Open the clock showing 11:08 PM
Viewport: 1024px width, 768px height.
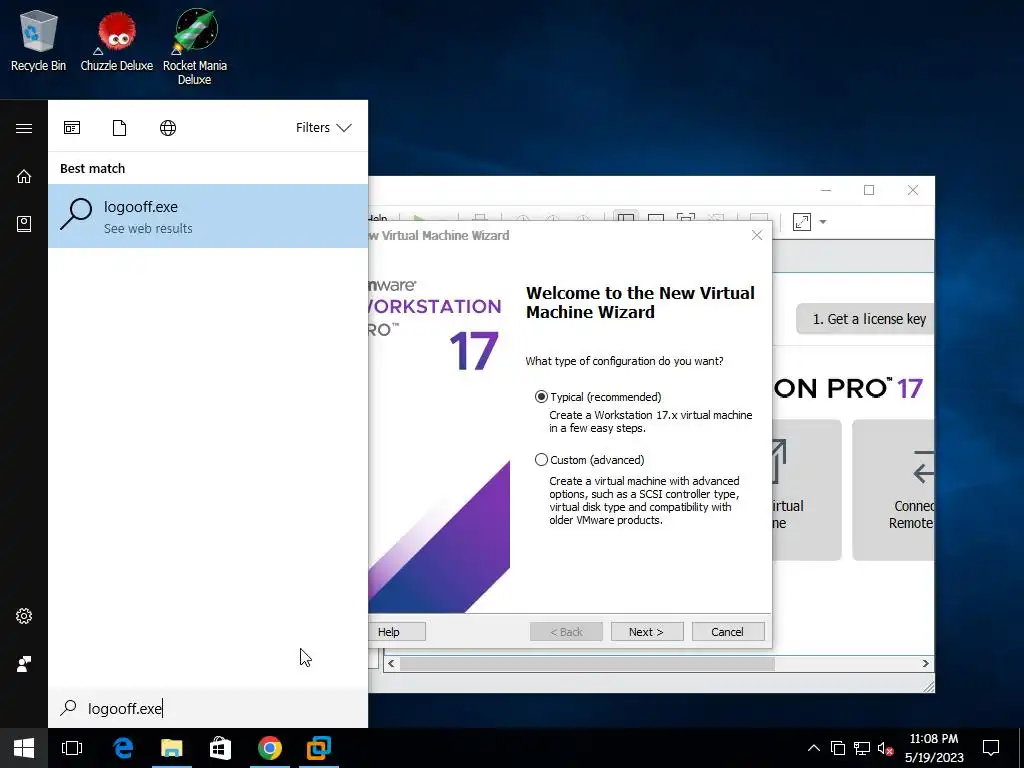click(x=934, y=748)
